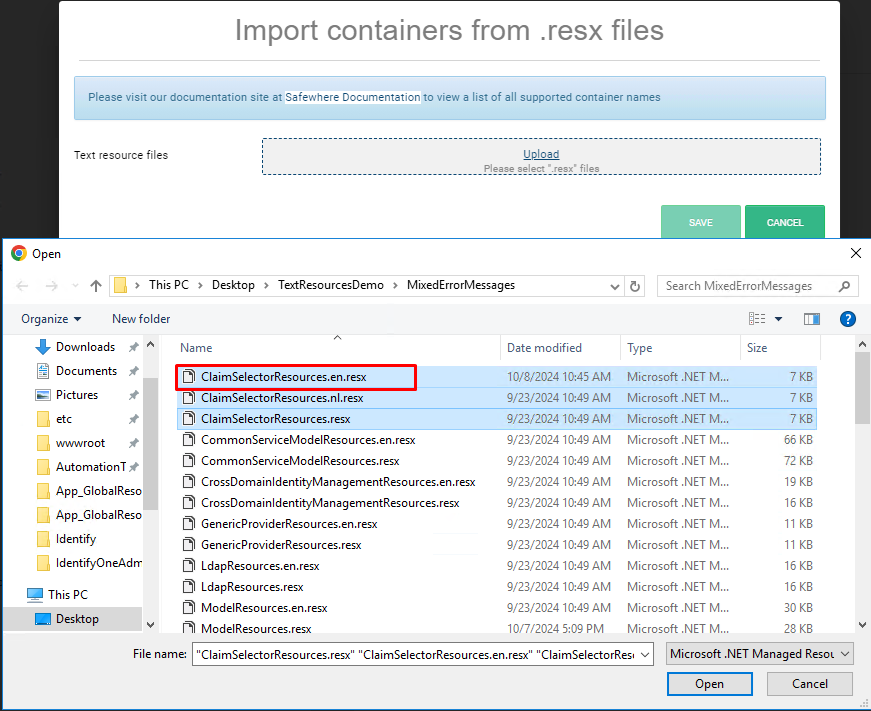The image size is (871, 711).
Task: Click the Upload link for resx files
Action: 540,153
